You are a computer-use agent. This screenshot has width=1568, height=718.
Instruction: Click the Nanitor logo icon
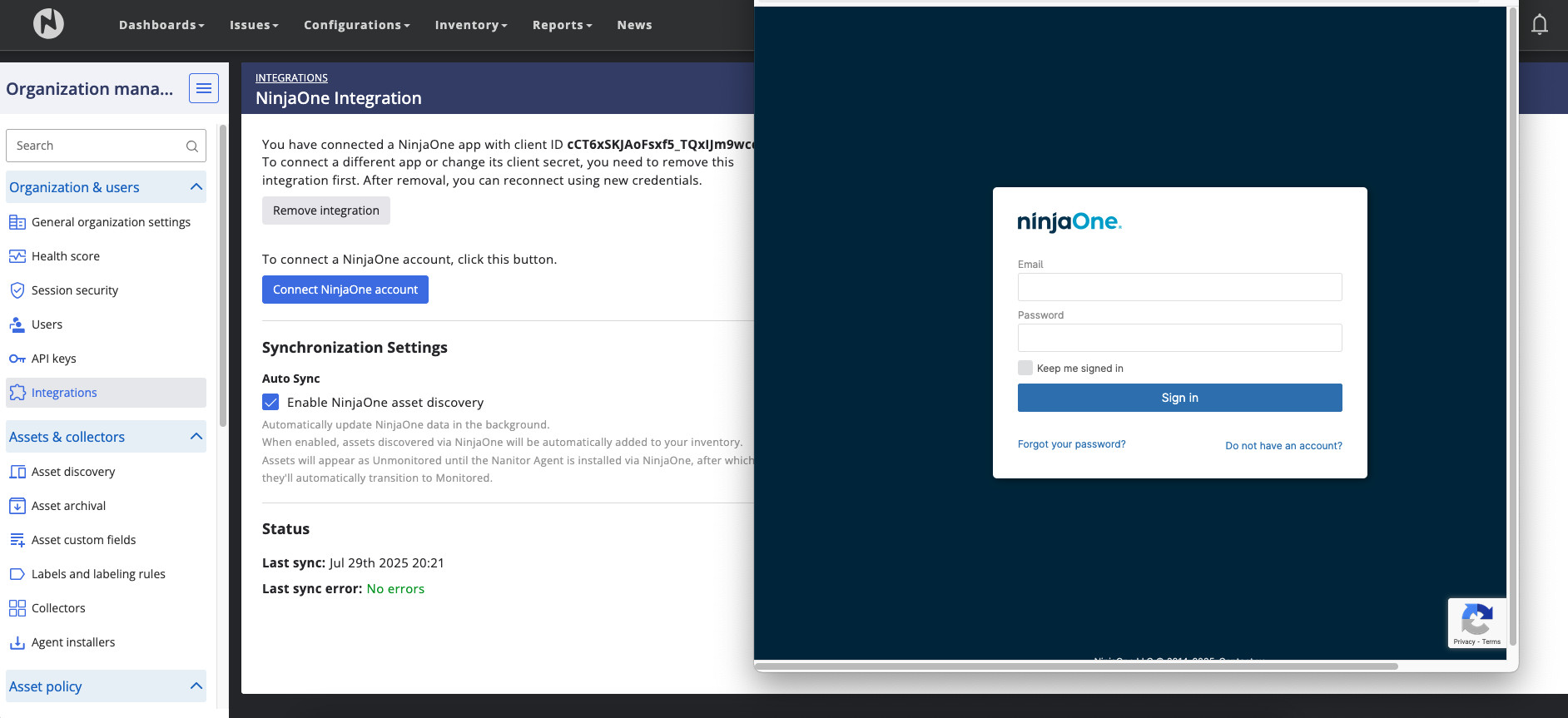coord(48,23)
